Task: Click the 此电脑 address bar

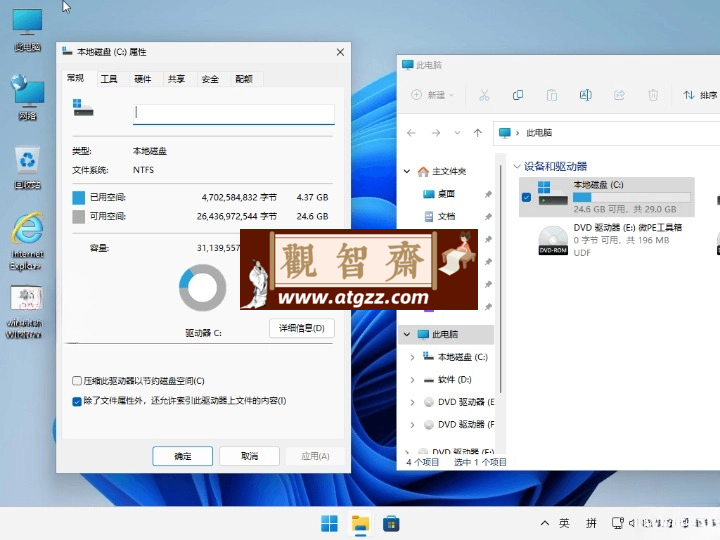Action: [x=606, y=133]
